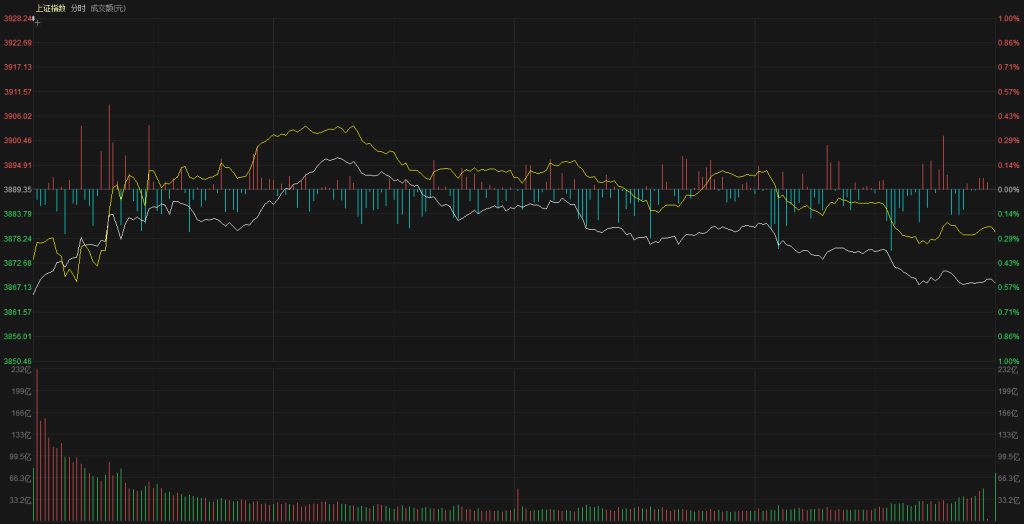The image size is (1024, 524).
Task: Click the 33.2亿 label on right volume axis
Action: (1006, 500)
